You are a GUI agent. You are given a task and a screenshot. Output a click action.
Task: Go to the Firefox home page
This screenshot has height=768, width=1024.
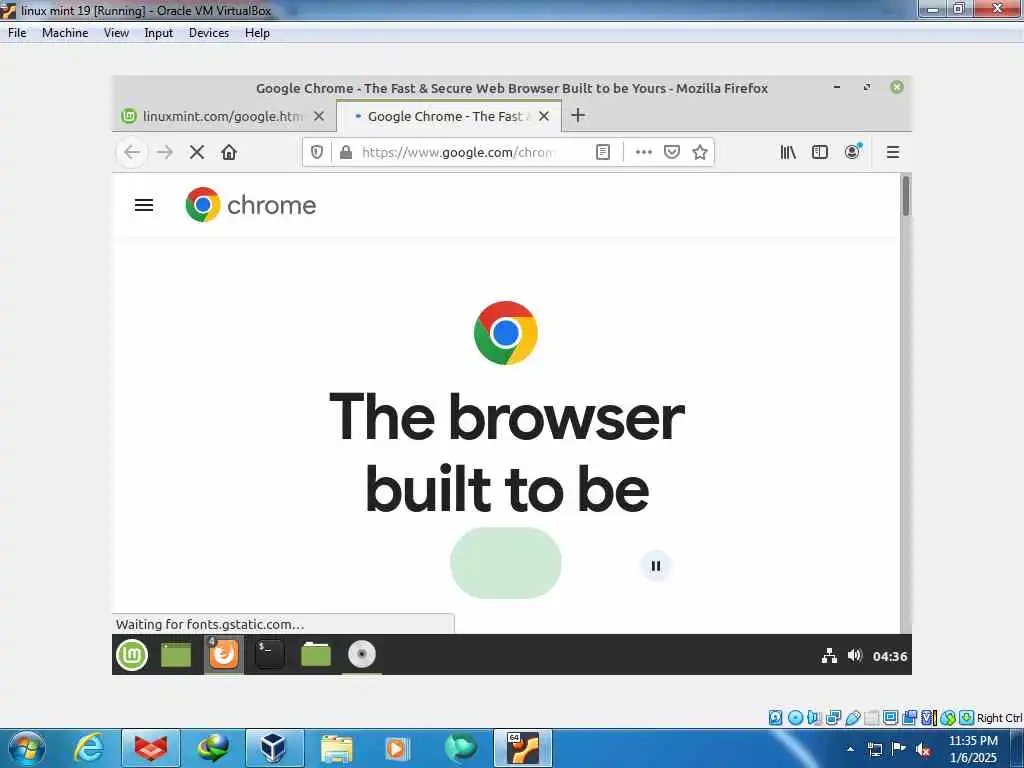(229, 152)
